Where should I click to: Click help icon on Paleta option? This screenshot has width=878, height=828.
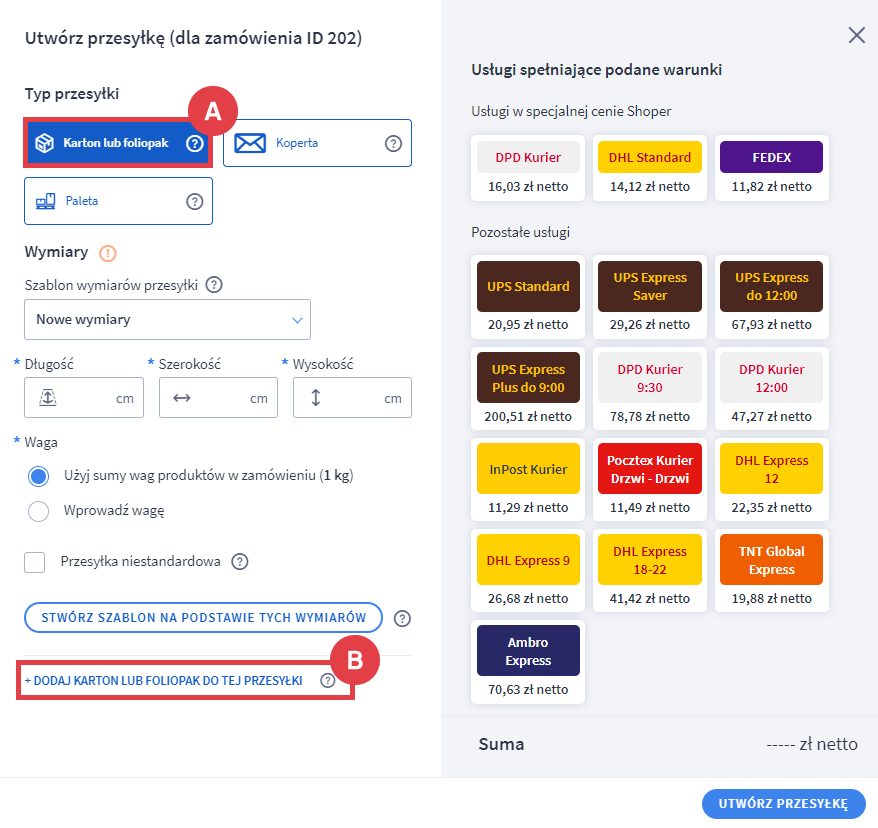pyautogui.click(x=194, y=202)
